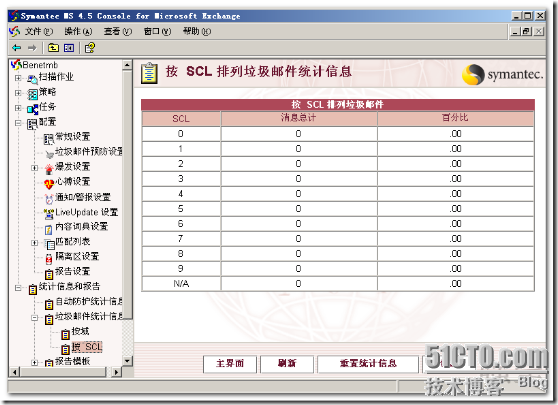
Task: Click the tree horizontal scrollbar thumb
Action: (x=63, y=372)
